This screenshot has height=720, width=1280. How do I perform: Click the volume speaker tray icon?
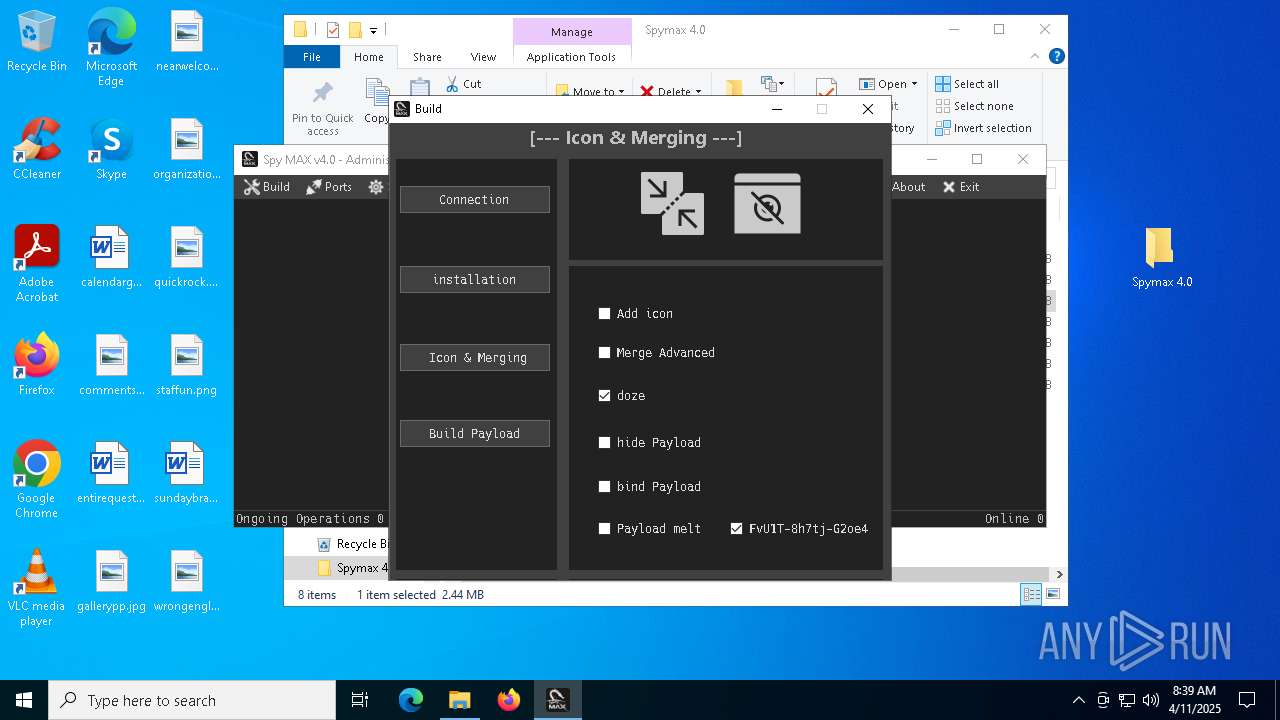point(1151,700)
